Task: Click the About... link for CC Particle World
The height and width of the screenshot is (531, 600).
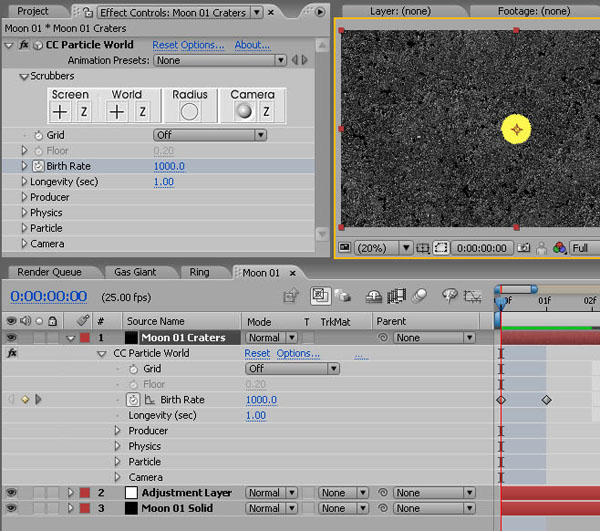Action: coord(252,45)
